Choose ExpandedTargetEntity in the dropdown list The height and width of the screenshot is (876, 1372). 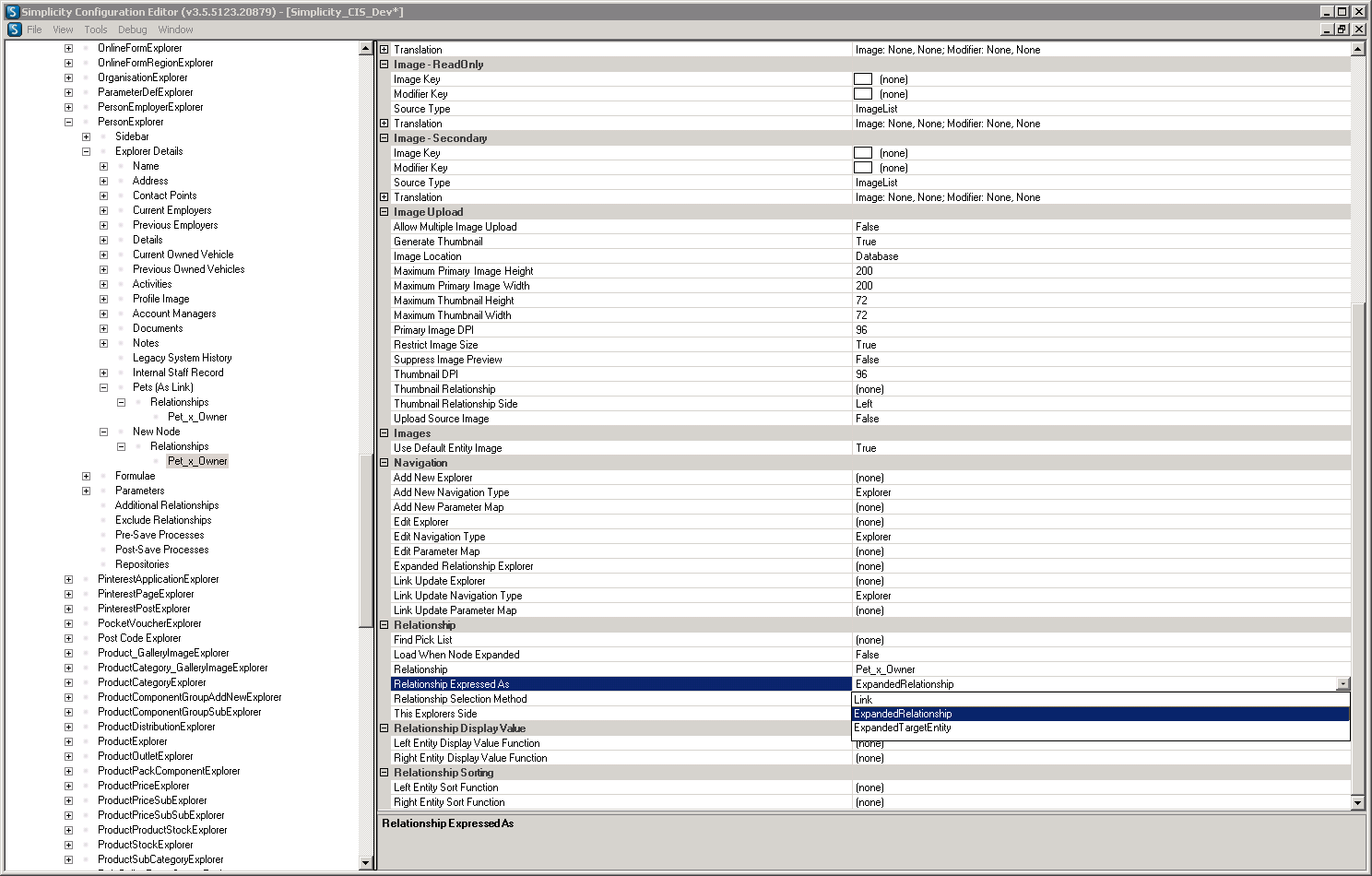coord(1100,728)
